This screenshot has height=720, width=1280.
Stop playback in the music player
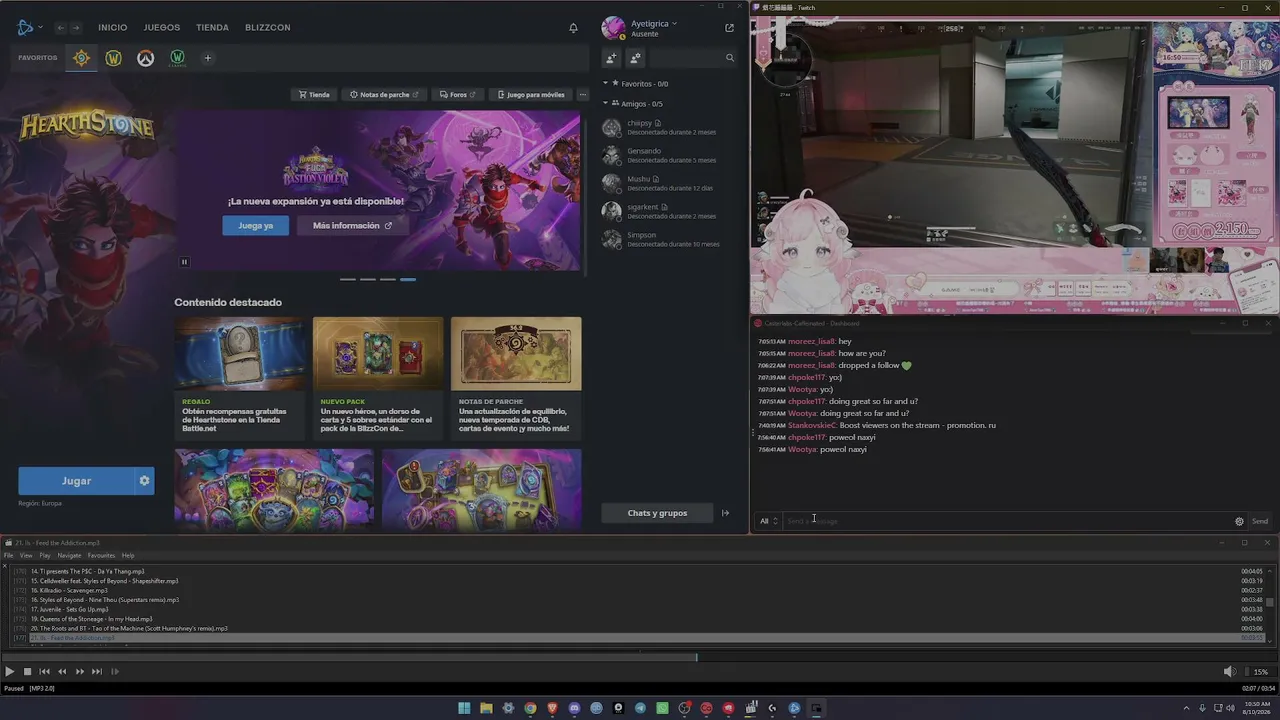tap(27, 672)
